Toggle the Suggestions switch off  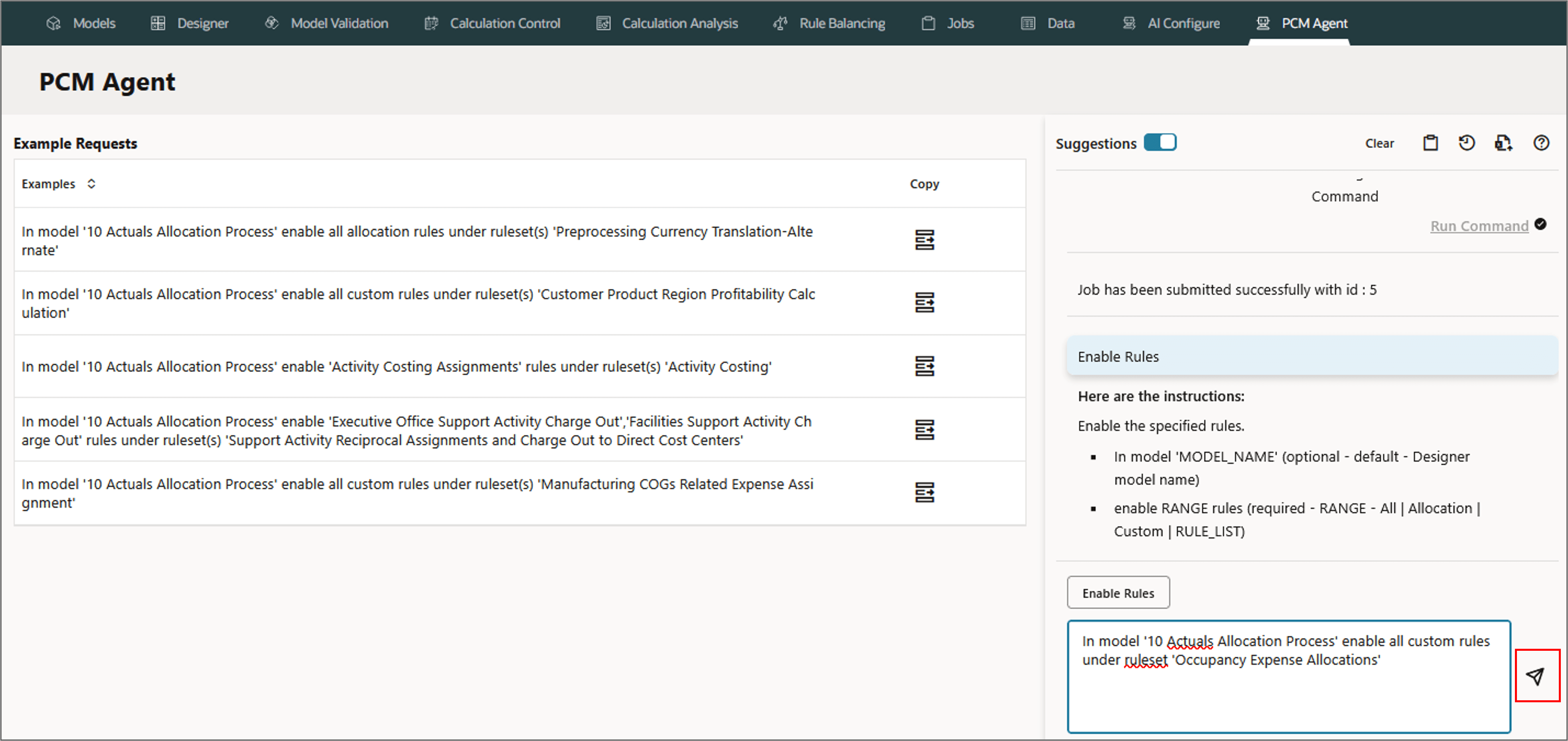[1159, 143]
